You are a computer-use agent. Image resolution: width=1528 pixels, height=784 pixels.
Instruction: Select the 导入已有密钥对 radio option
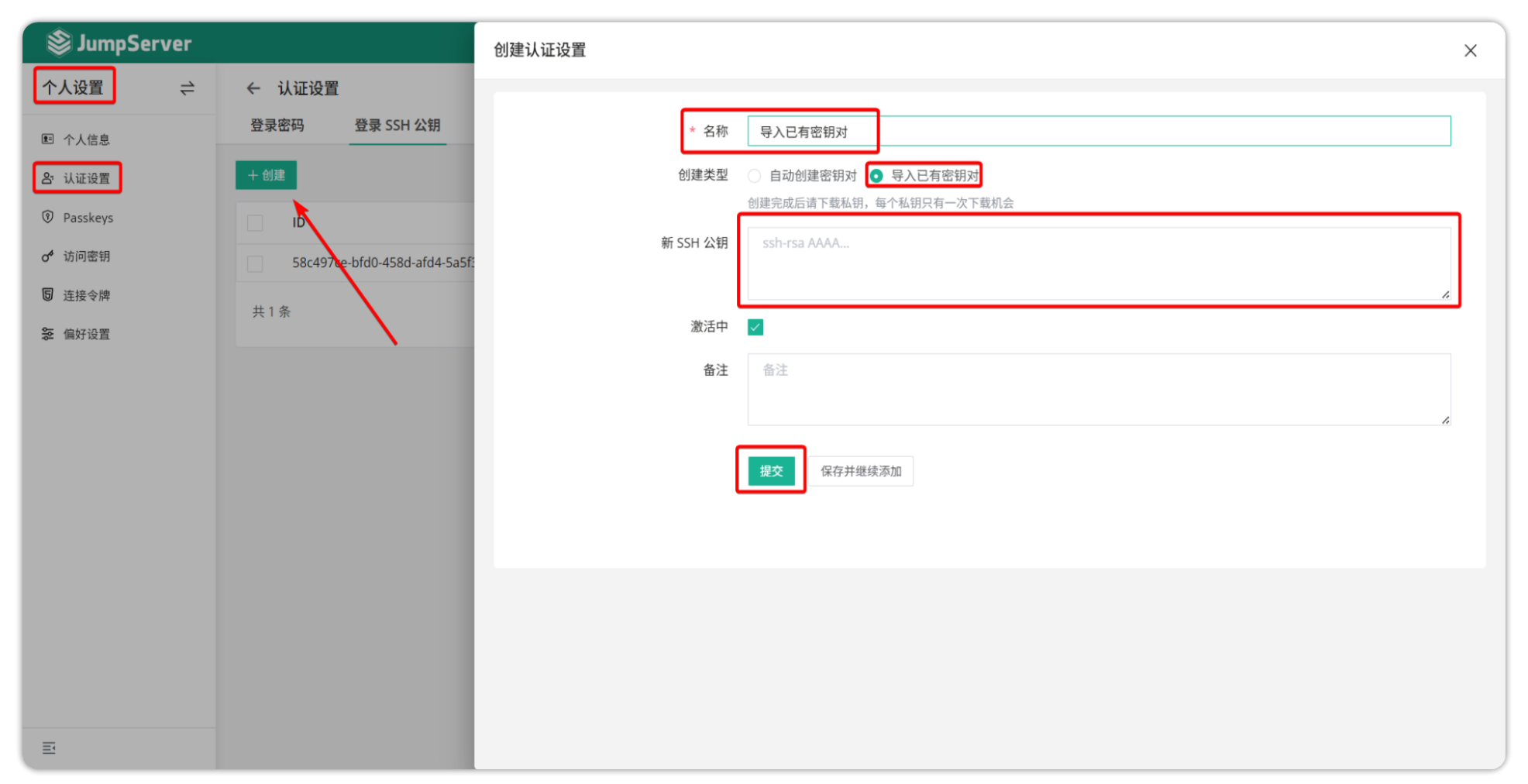click(876, 176)
